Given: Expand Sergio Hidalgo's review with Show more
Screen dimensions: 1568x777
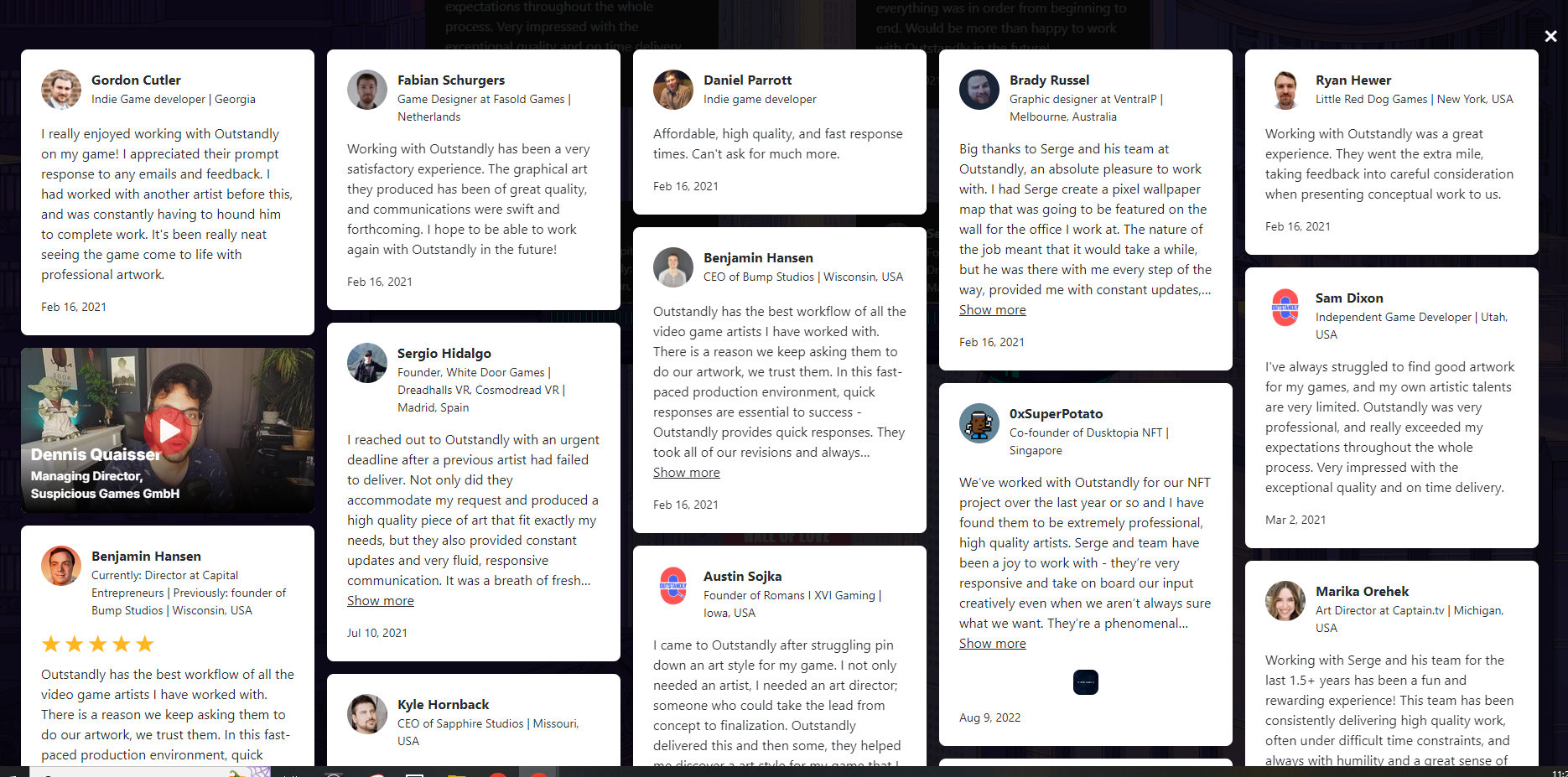Looking at the screenshot, I should [381, 601].
